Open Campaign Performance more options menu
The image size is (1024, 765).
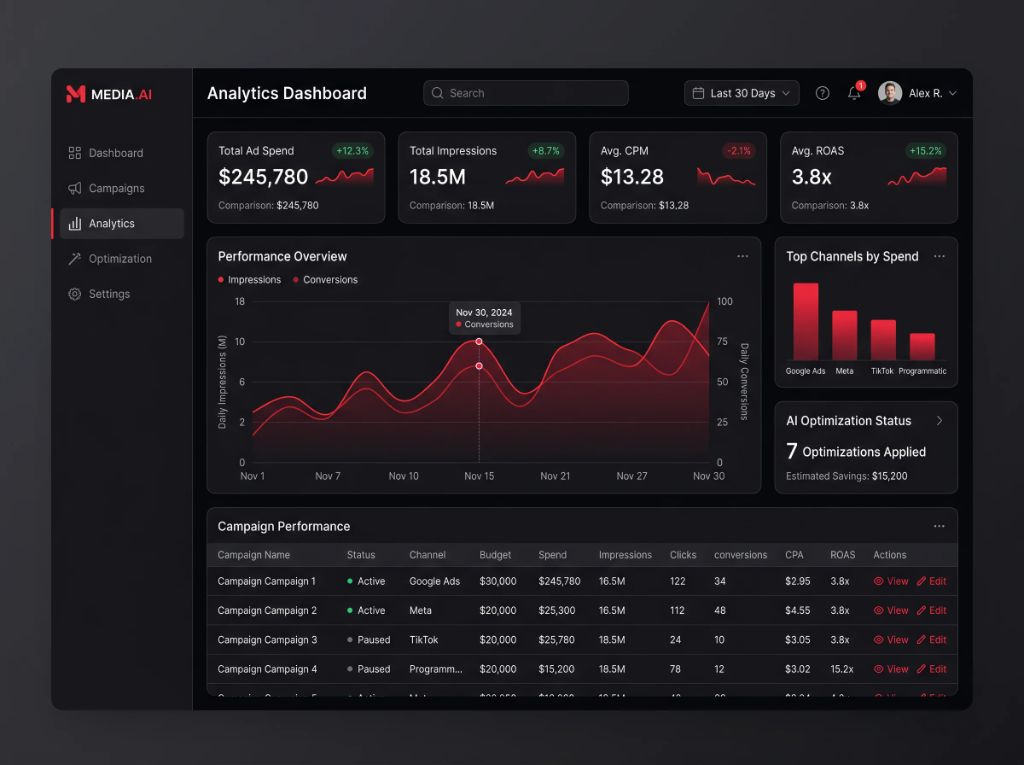[939, 526]
